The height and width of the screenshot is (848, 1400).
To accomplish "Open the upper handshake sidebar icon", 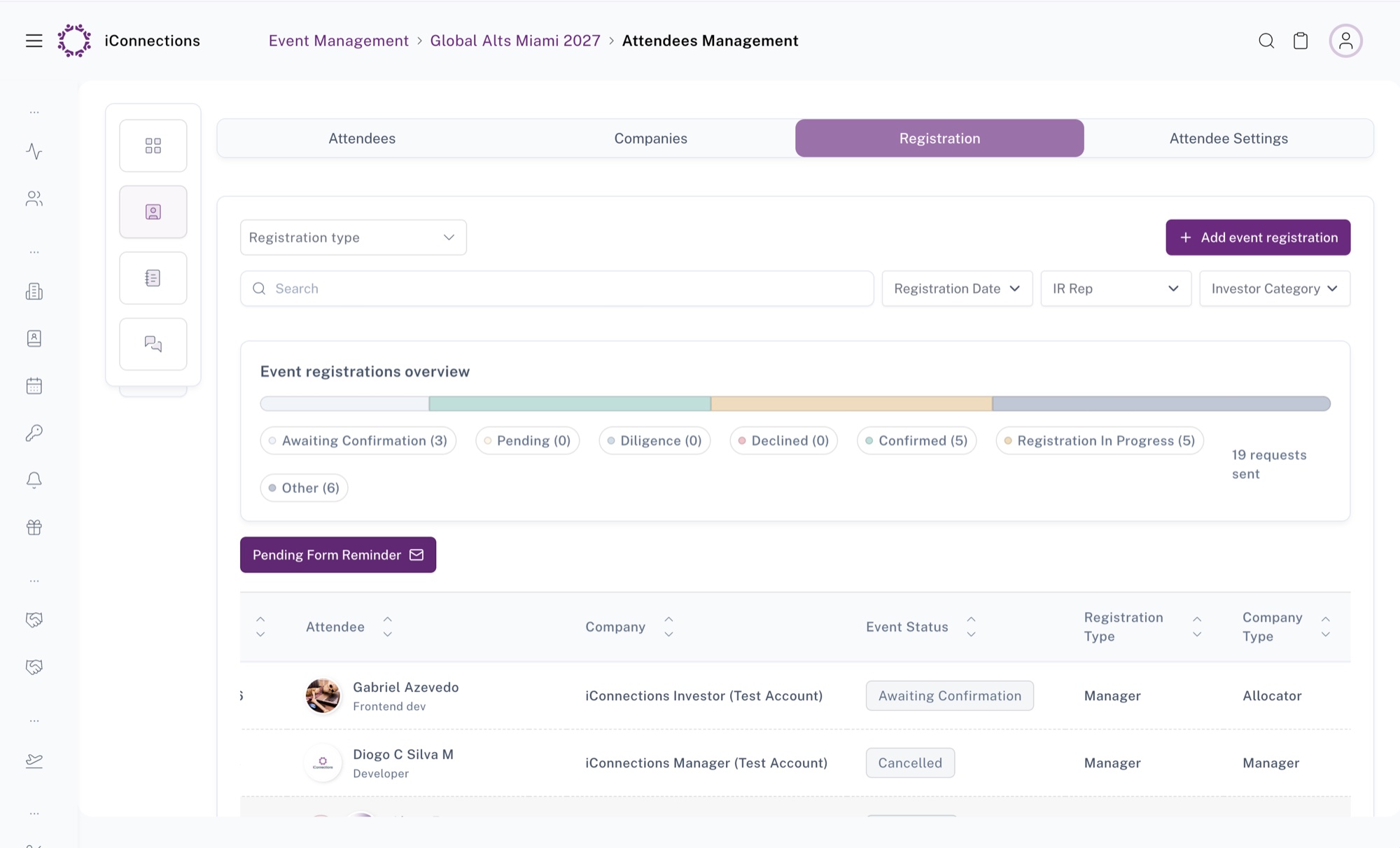I will [34, 620].
